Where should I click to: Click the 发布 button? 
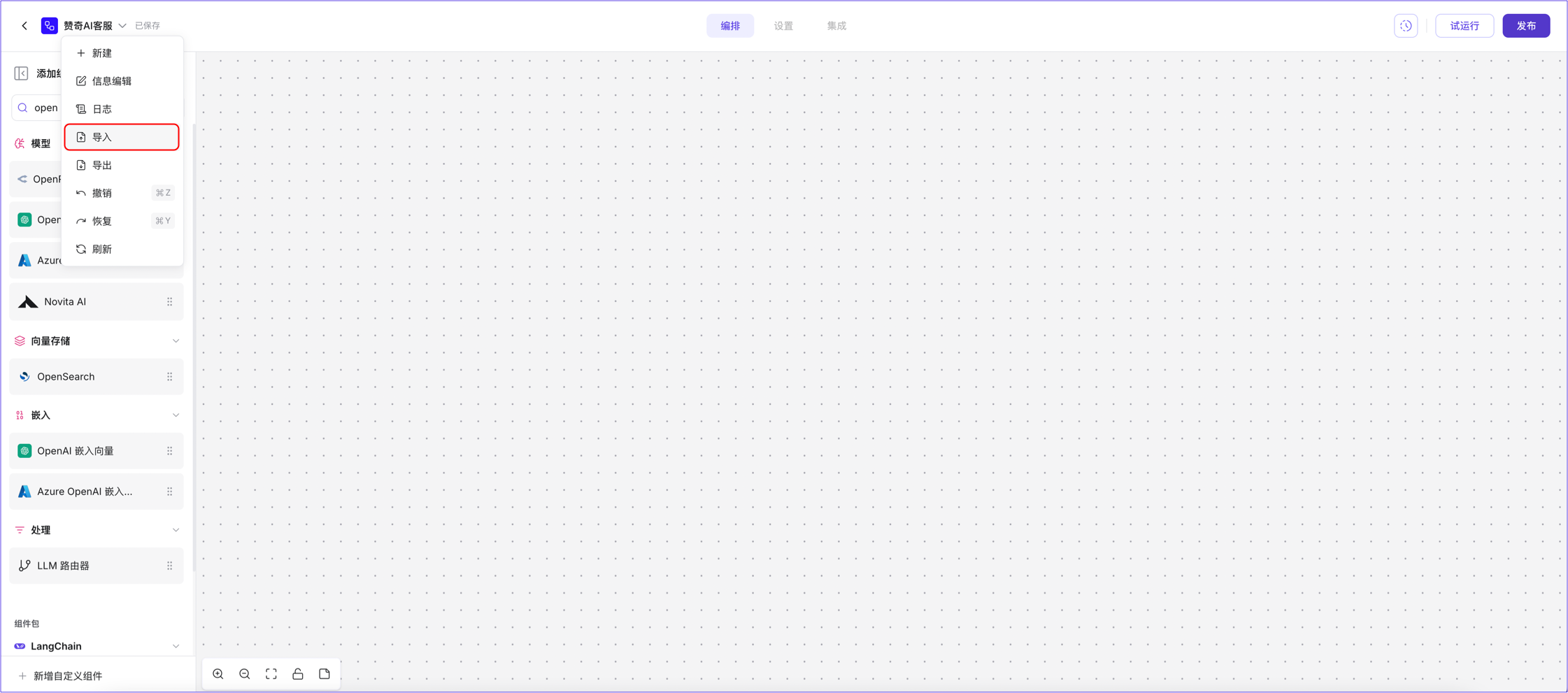[1526, 26]
